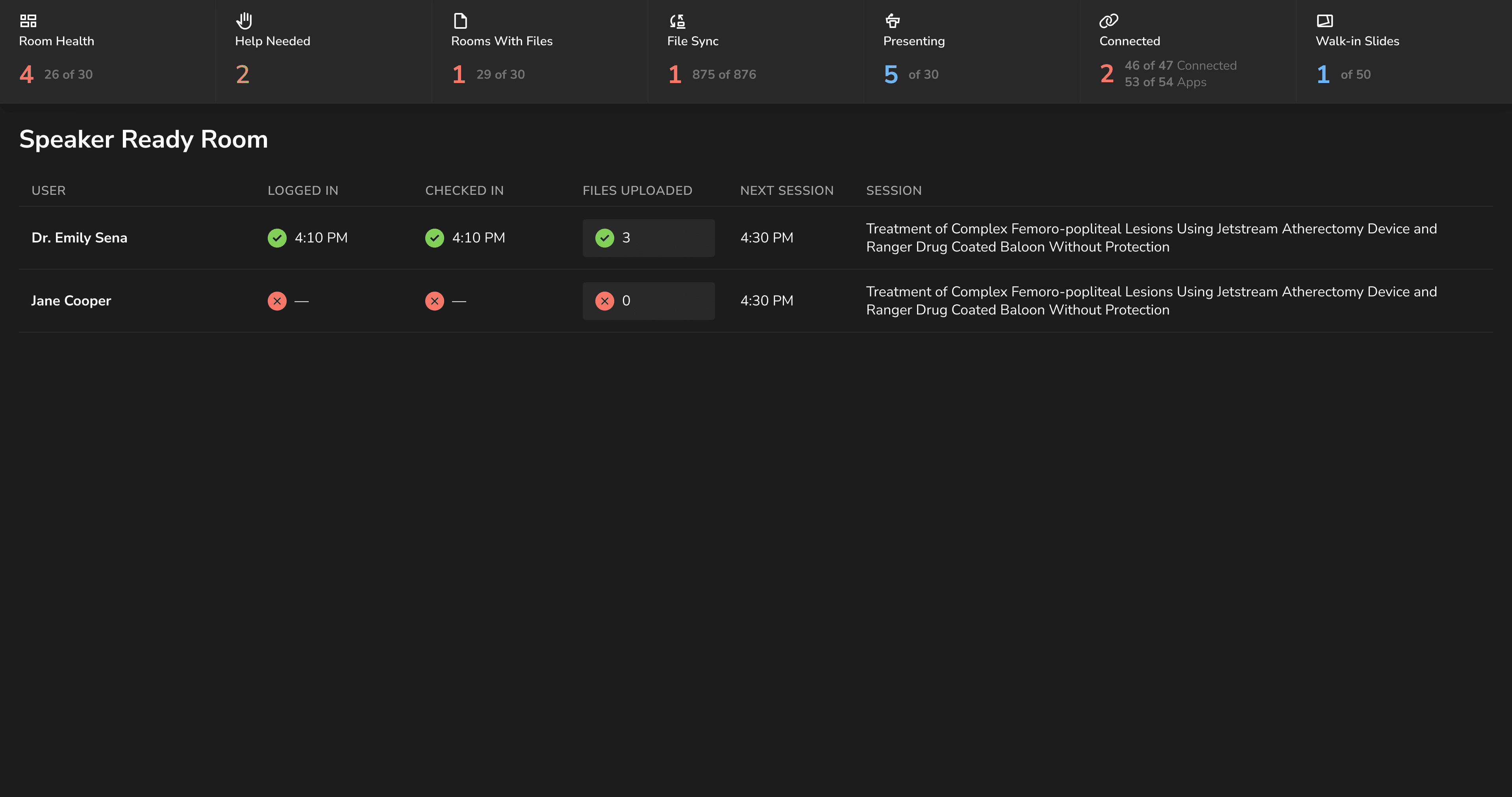Click the Help Needed raised hand icon

pos(244,21)
